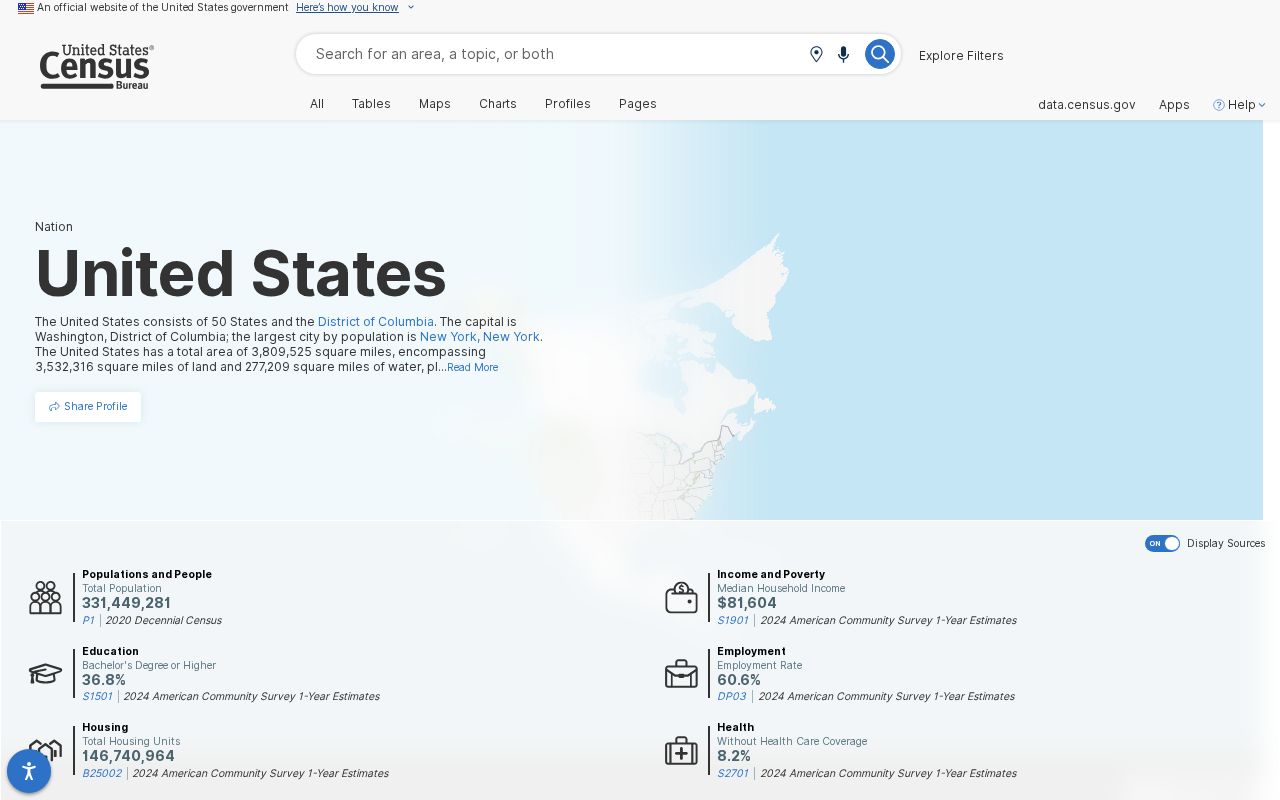Click the Education graduation cap icon
The image size is (1280, 800).
point(45,674)
